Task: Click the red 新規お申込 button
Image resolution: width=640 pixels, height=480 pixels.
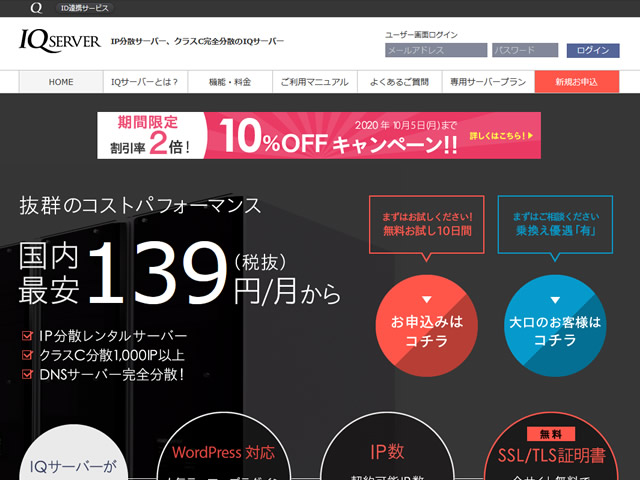Action: click(577, 82)
